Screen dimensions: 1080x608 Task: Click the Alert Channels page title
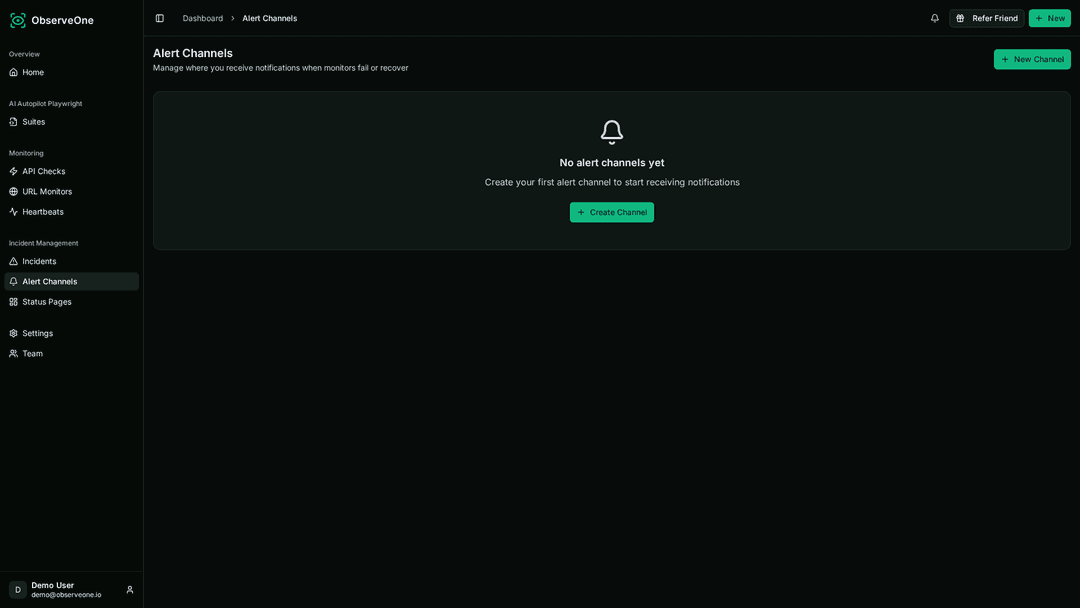click(193, 53)
